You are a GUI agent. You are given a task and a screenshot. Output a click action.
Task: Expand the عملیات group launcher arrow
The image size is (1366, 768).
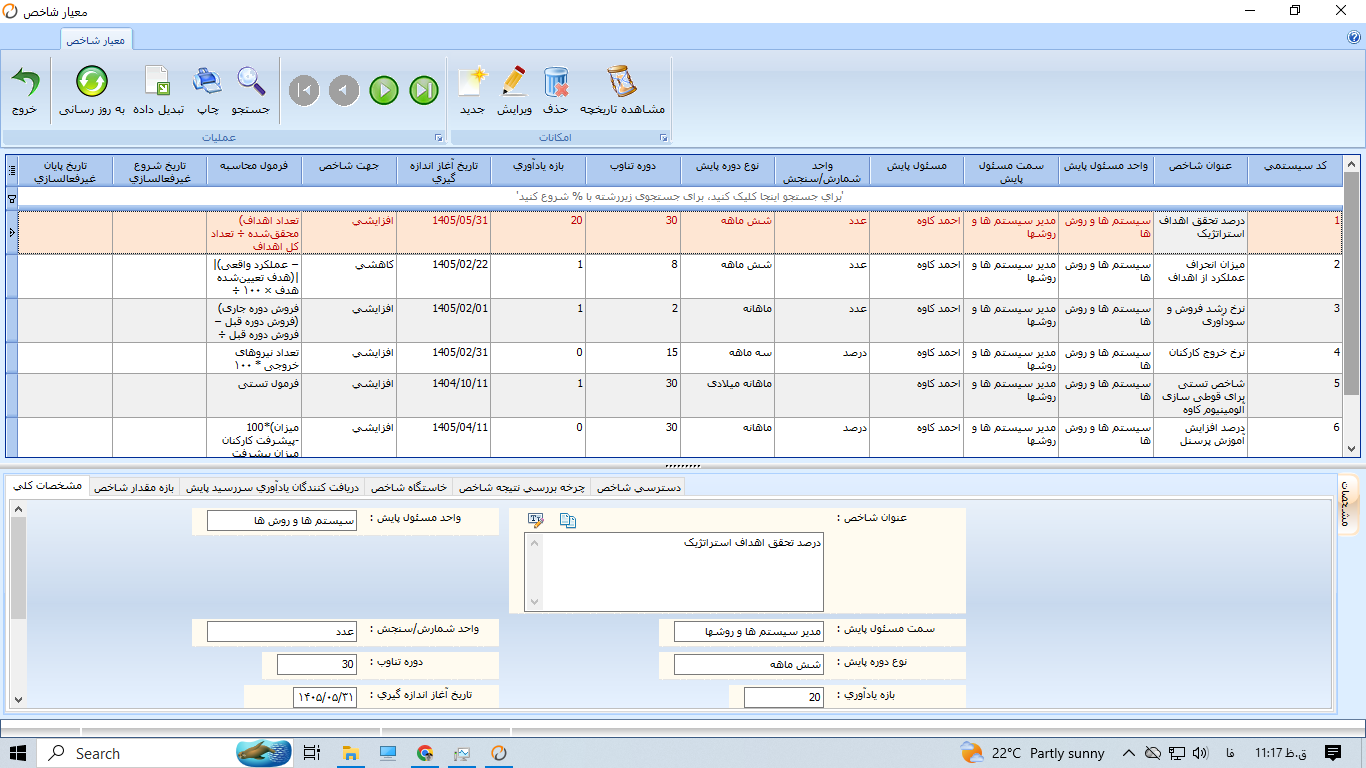[x=438, y=137]
